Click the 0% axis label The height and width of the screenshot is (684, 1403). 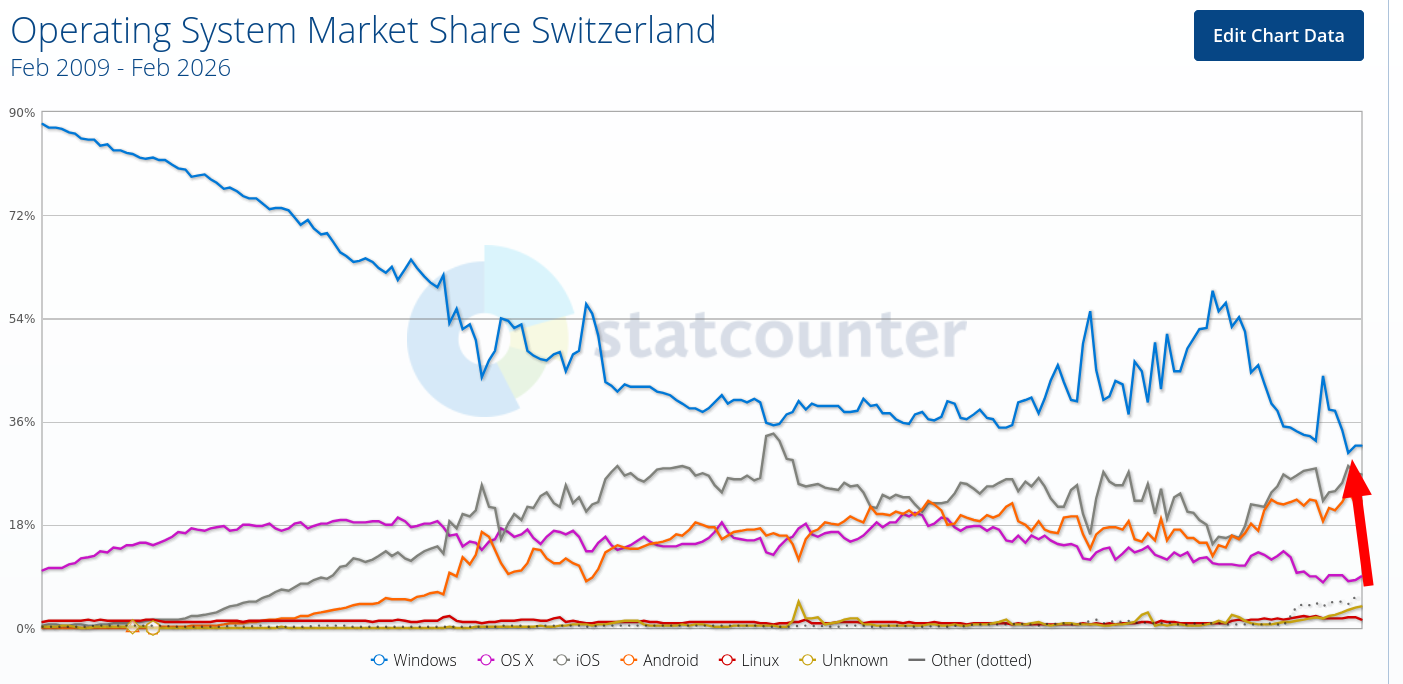(24, 627)
